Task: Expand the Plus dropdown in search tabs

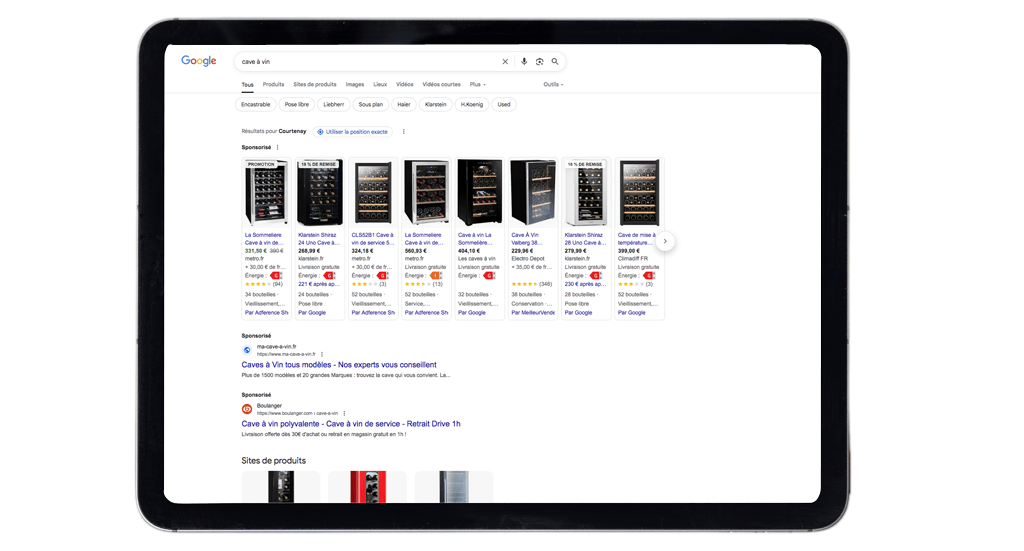Action: [x=478, y=85]
